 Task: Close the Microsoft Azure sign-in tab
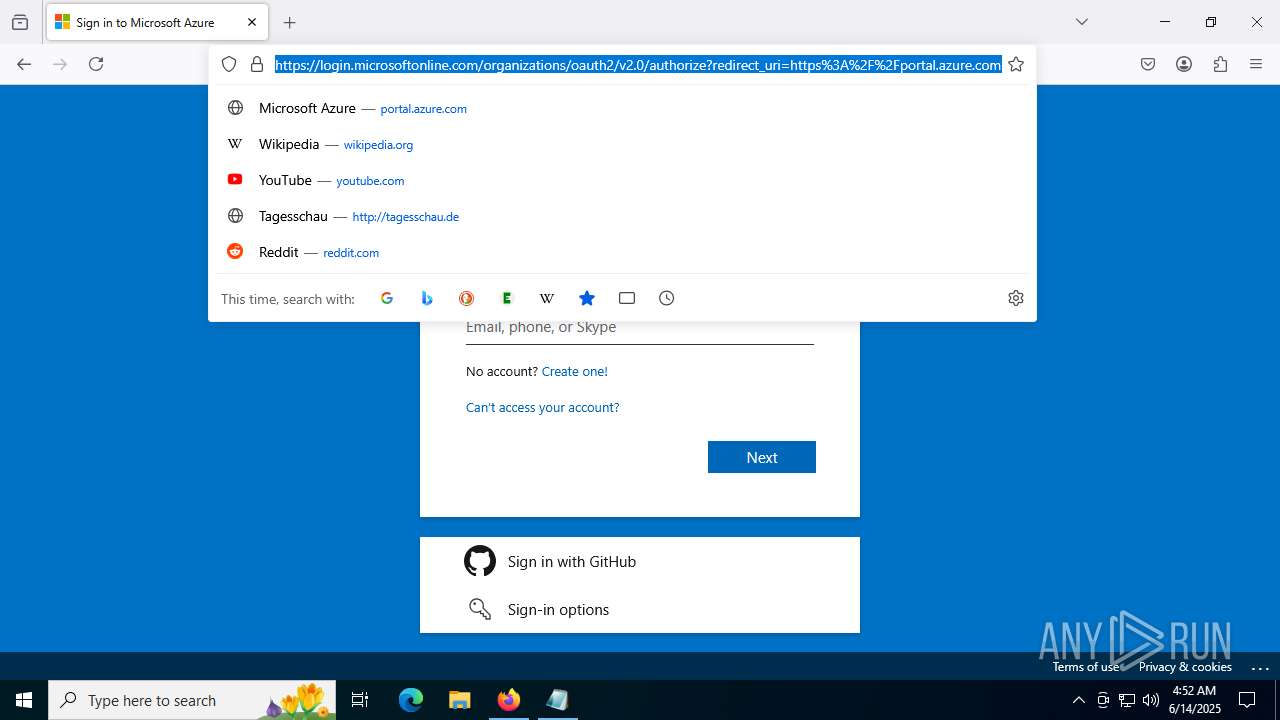point(252,22)
